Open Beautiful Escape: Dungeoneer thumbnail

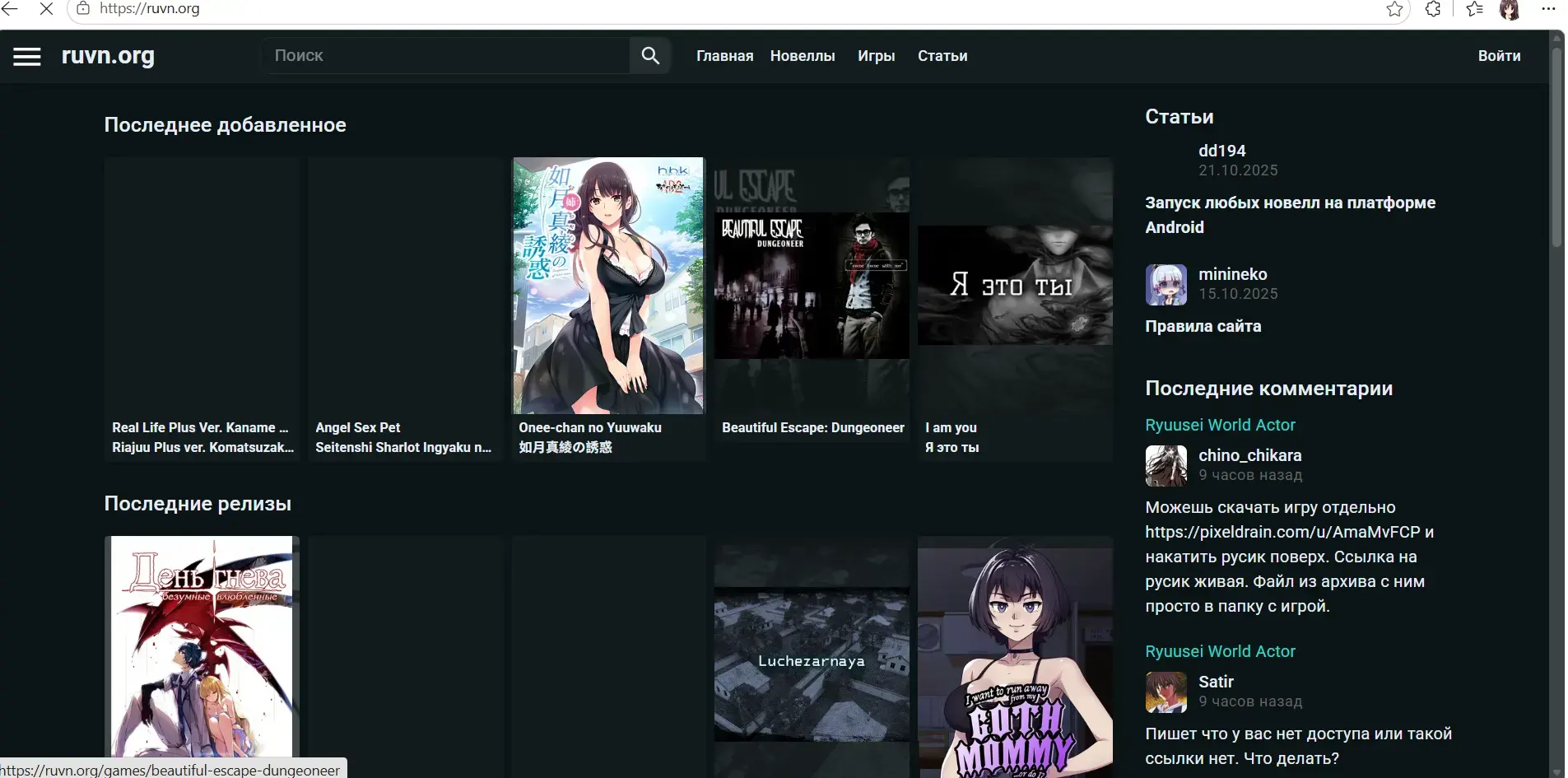pos(812,286)
